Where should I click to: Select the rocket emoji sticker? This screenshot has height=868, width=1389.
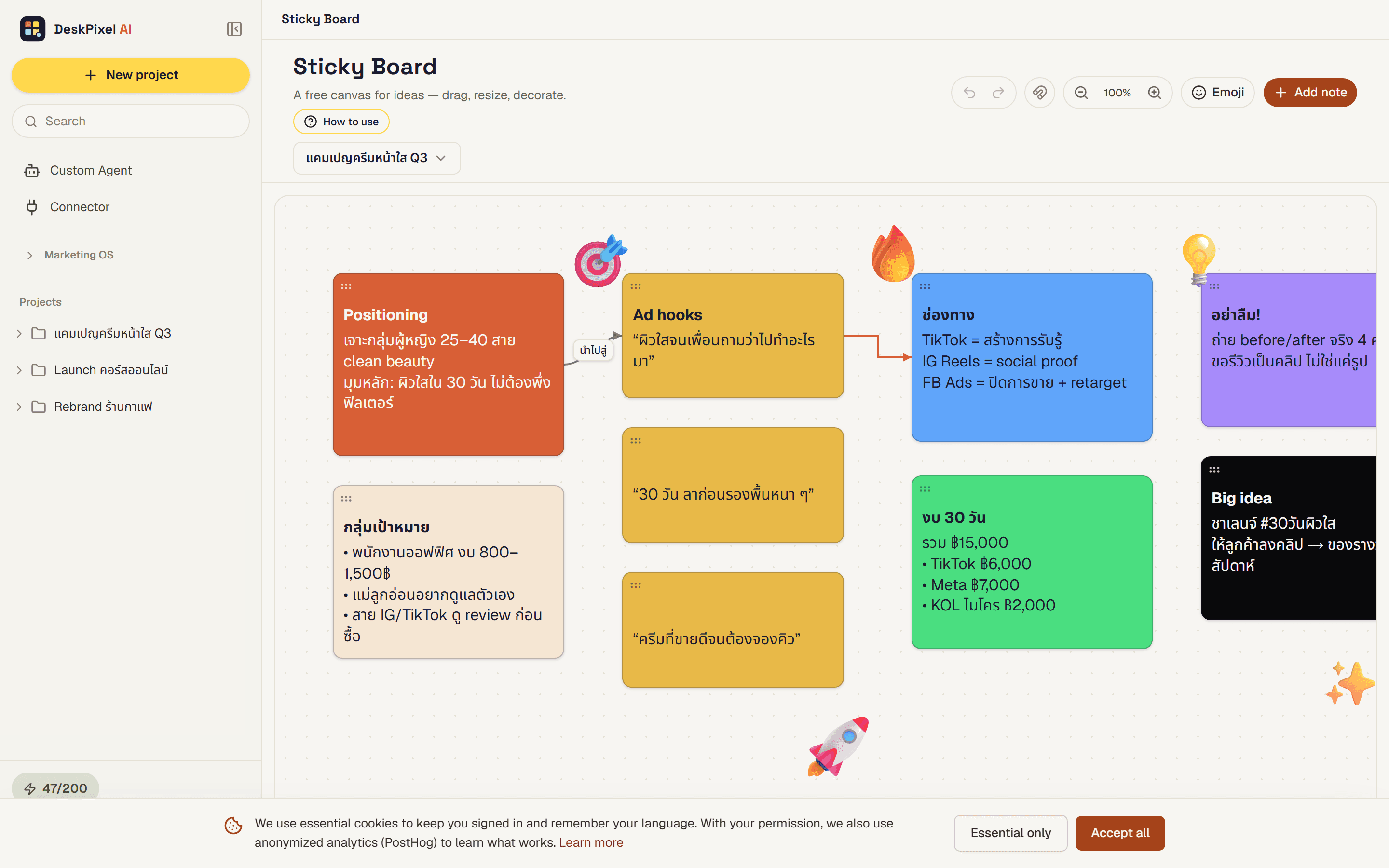838,746
